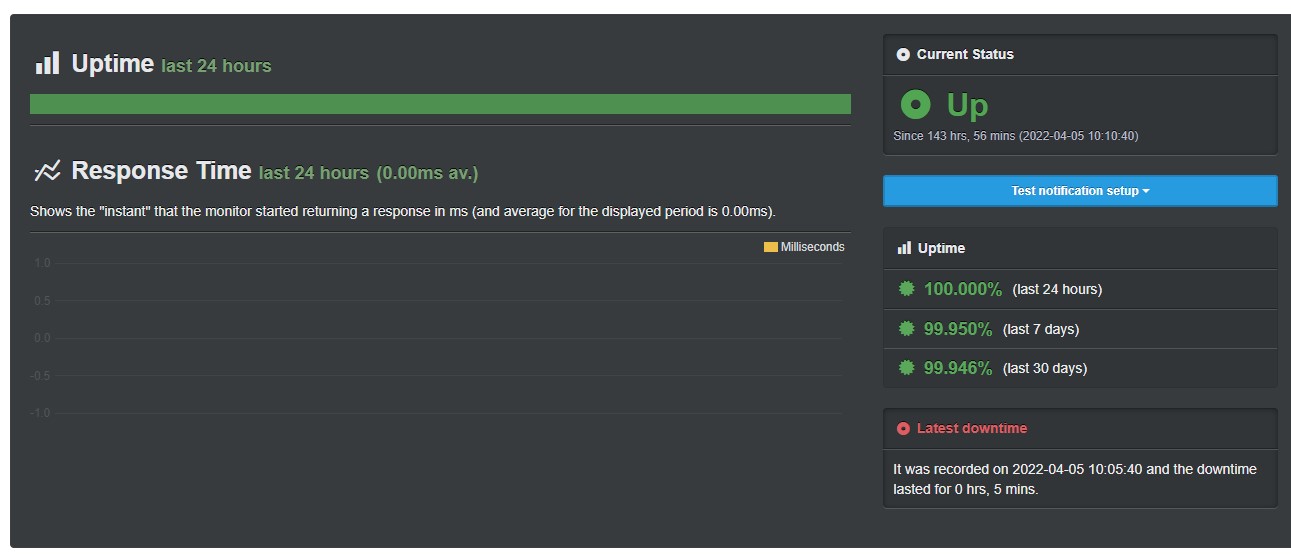Screen dimensions: 1291x555
Task: Click the green badge icon next to 99.950%
Action: pyautogui.click(x=907, y=328)
